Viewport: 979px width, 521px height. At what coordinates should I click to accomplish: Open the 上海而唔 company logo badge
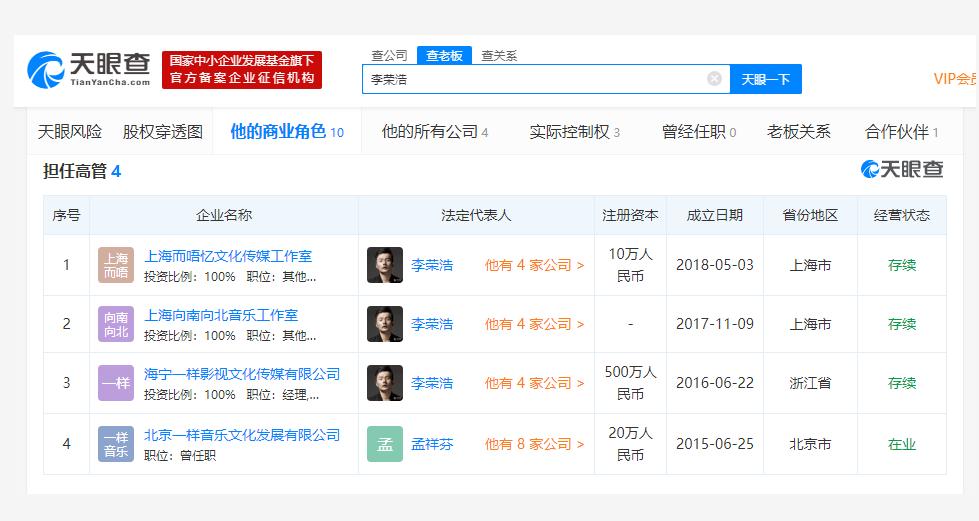(116, 265)
